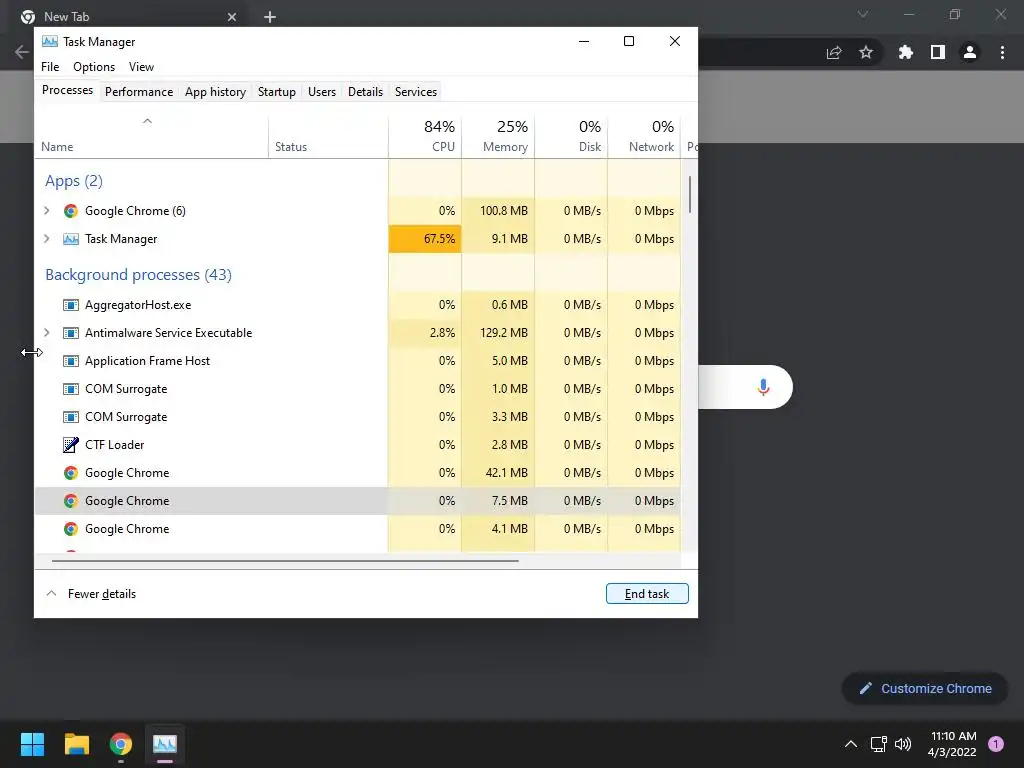Switch to the Services tab
1024x768 pixels.
pos(416,91)
